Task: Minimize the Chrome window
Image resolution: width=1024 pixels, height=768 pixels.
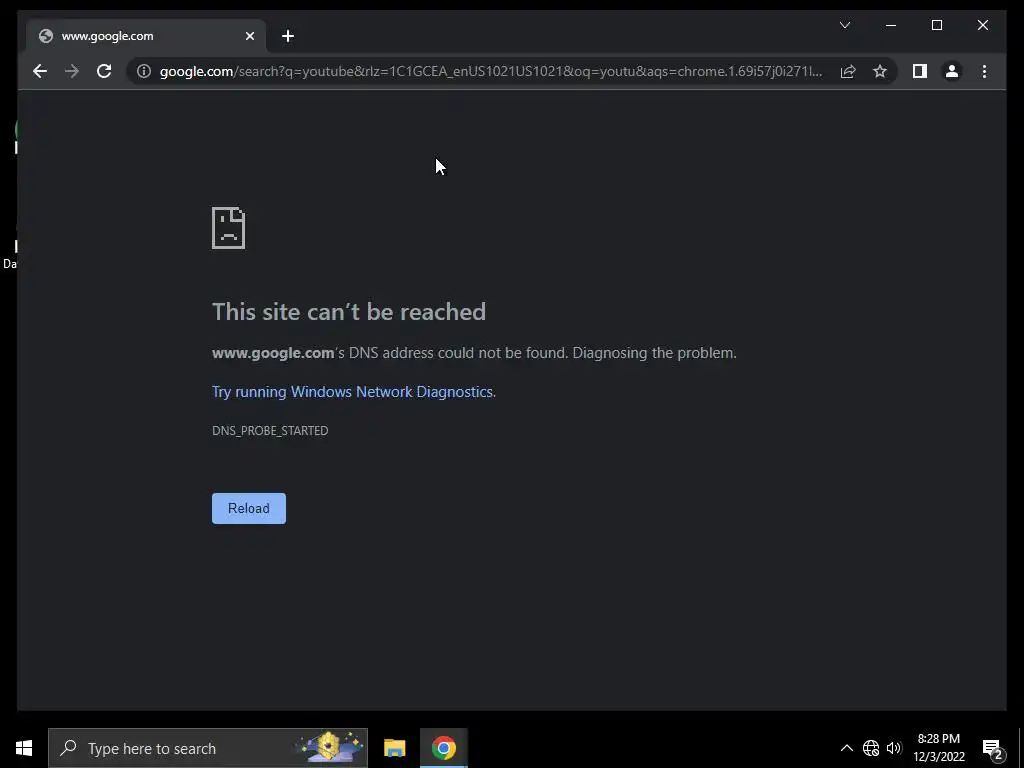Action: click(891, 25)
